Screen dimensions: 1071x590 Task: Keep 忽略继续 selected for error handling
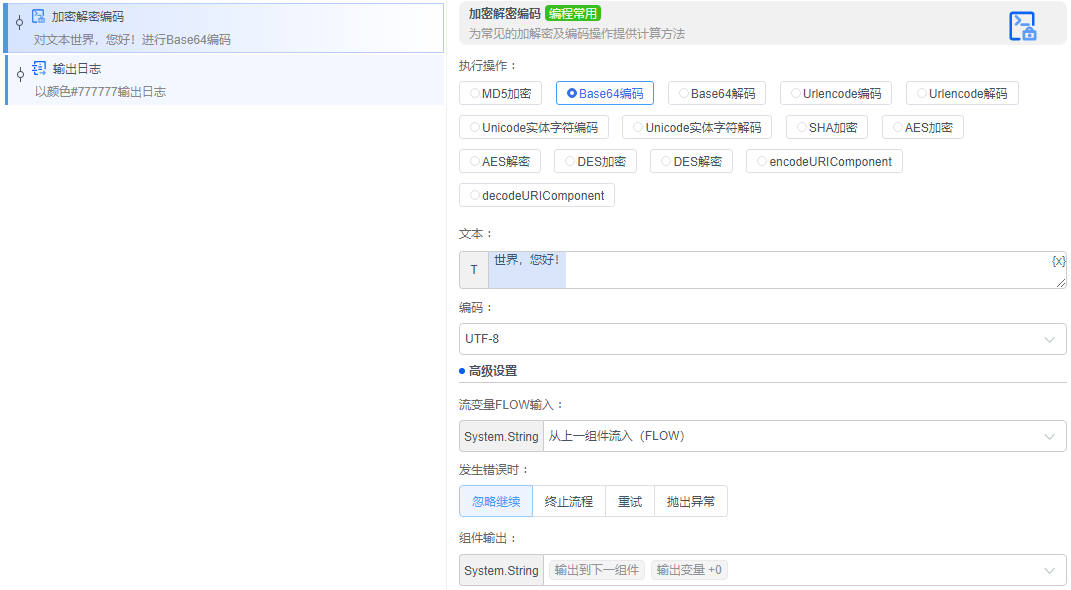tap(495, 501)
